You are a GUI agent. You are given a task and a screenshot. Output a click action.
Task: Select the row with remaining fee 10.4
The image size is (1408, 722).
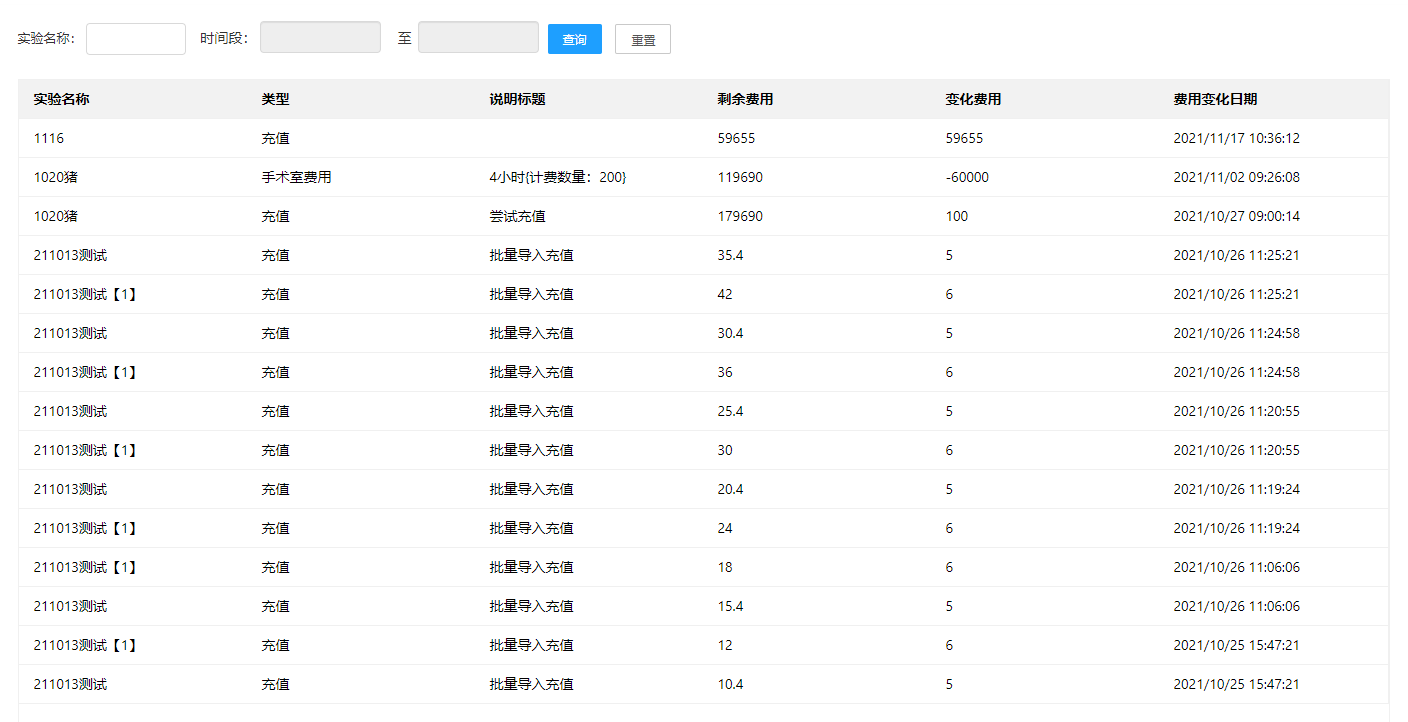(730, 685)
